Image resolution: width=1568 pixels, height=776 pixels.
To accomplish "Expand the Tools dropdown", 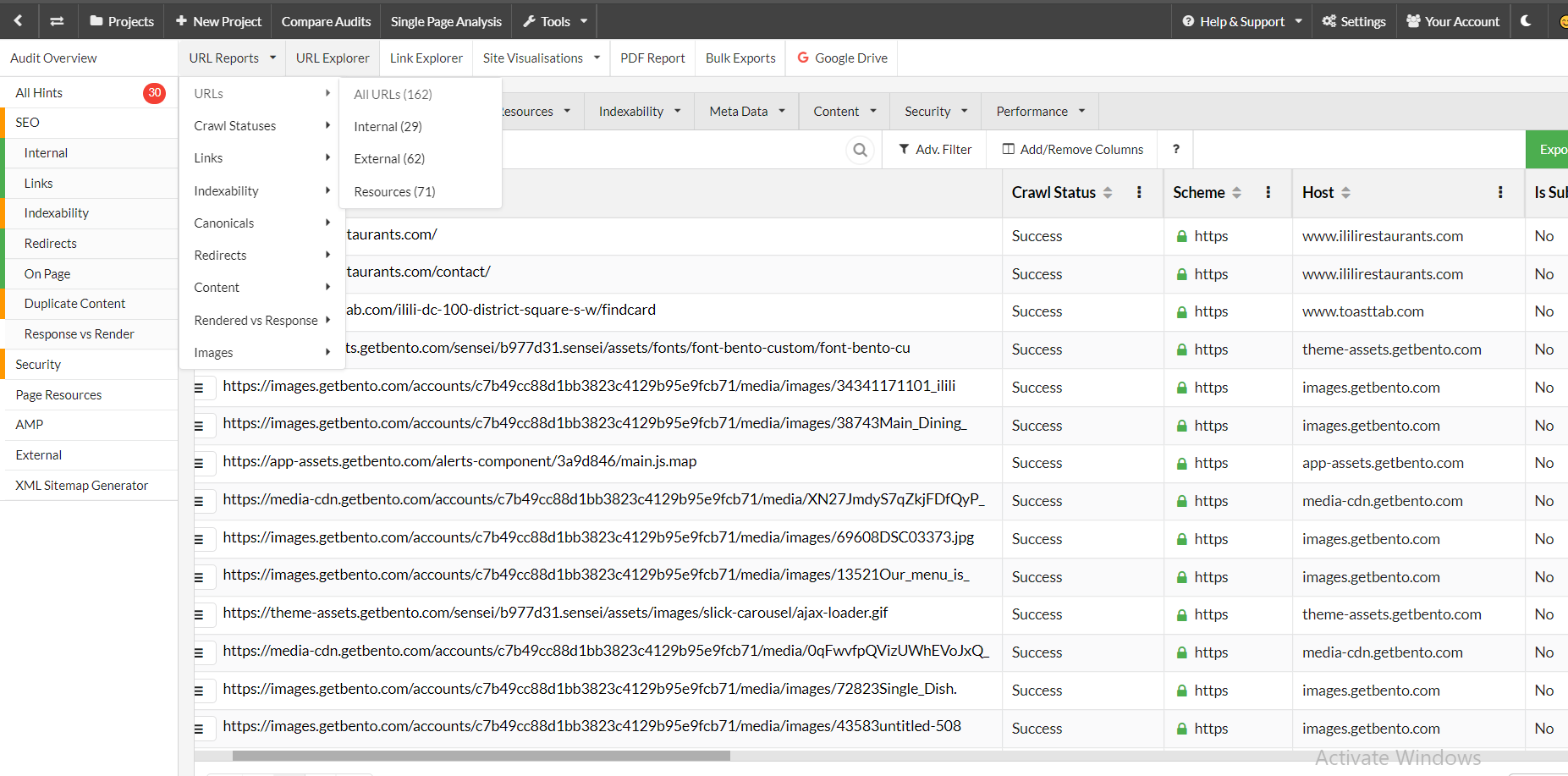I will point(555,21).
